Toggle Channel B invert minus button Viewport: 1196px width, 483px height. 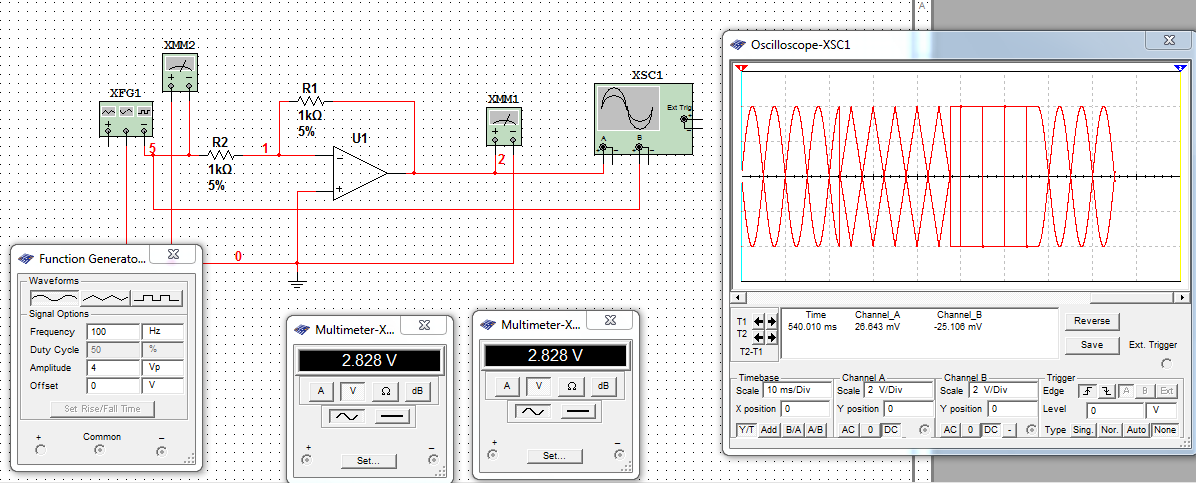click(x=1010, y=430)
